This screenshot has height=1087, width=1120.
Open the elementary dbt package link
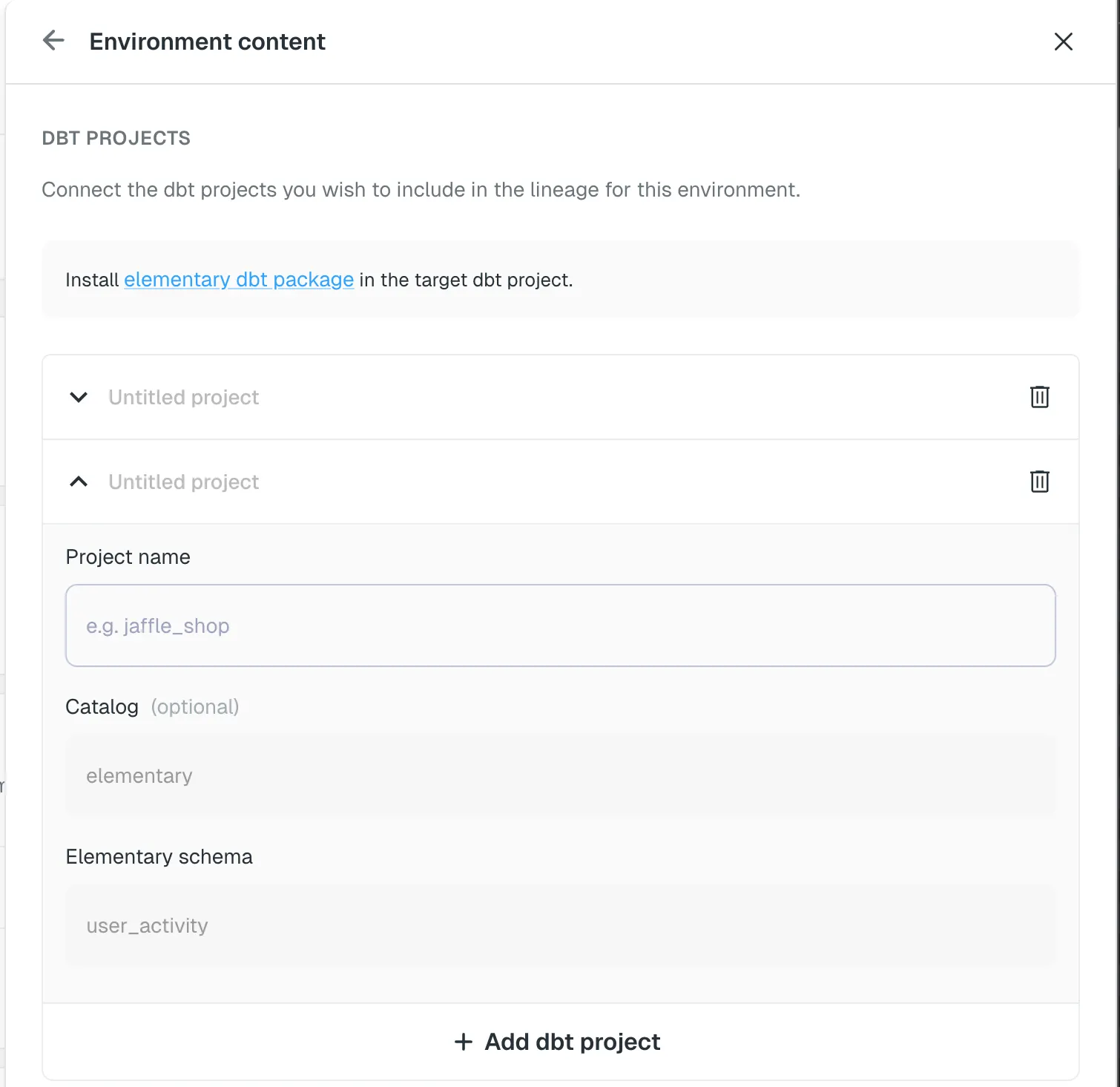[239, 280]
